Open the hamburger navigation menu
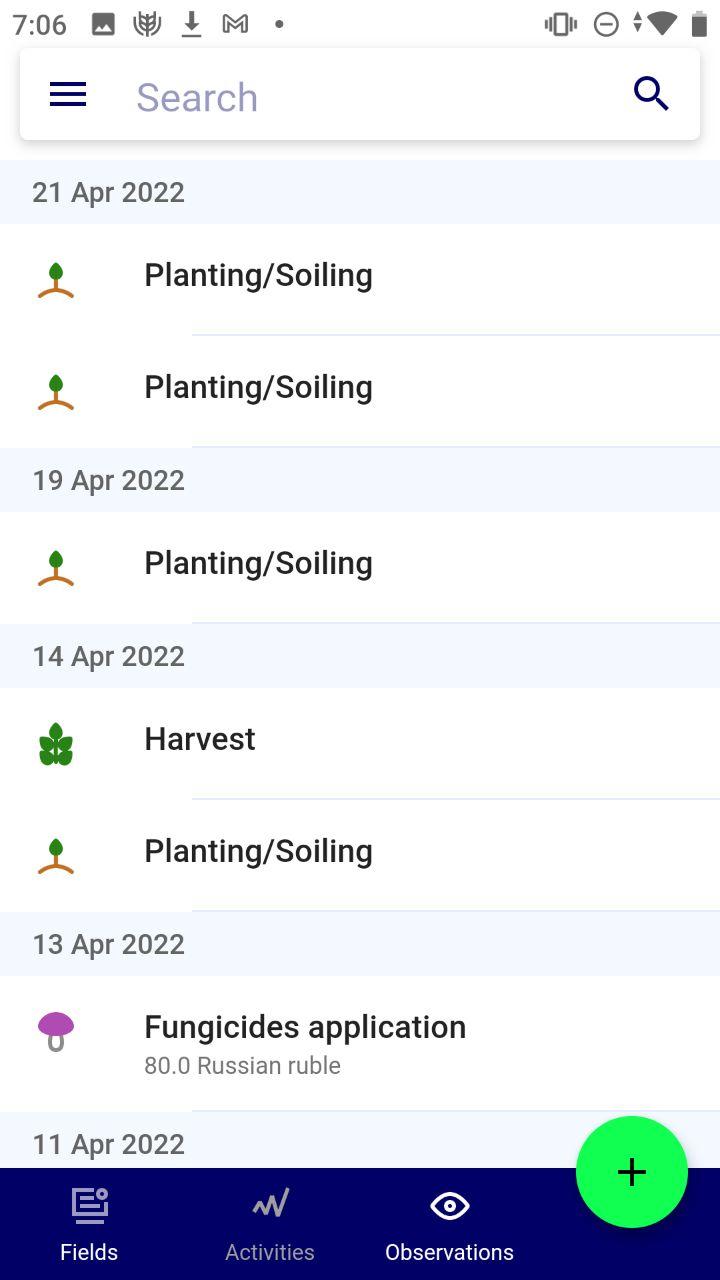The image size is (720, 1280). pyautogui.click(x=68, y=95)
